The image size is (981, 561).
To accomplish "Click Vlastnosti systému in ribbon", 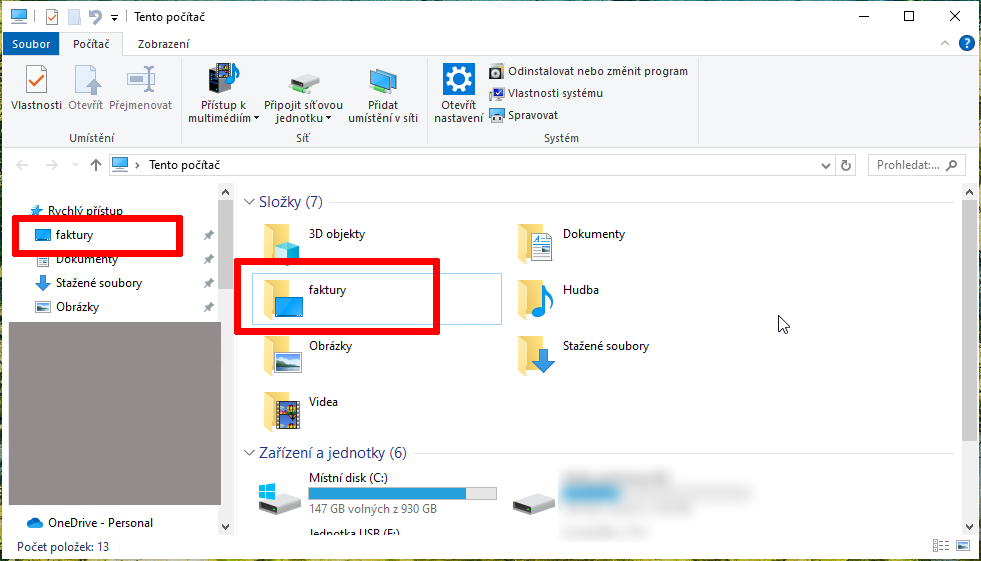I will [x=554, y=93].
